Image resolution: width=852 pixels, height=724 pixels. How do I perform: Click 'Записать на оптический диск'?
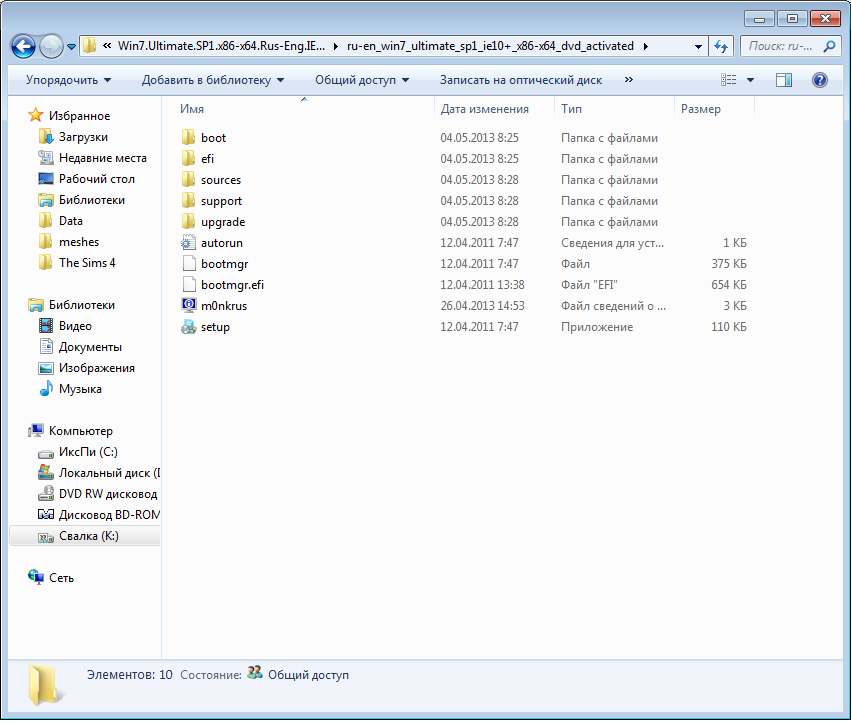click(521, 80)
